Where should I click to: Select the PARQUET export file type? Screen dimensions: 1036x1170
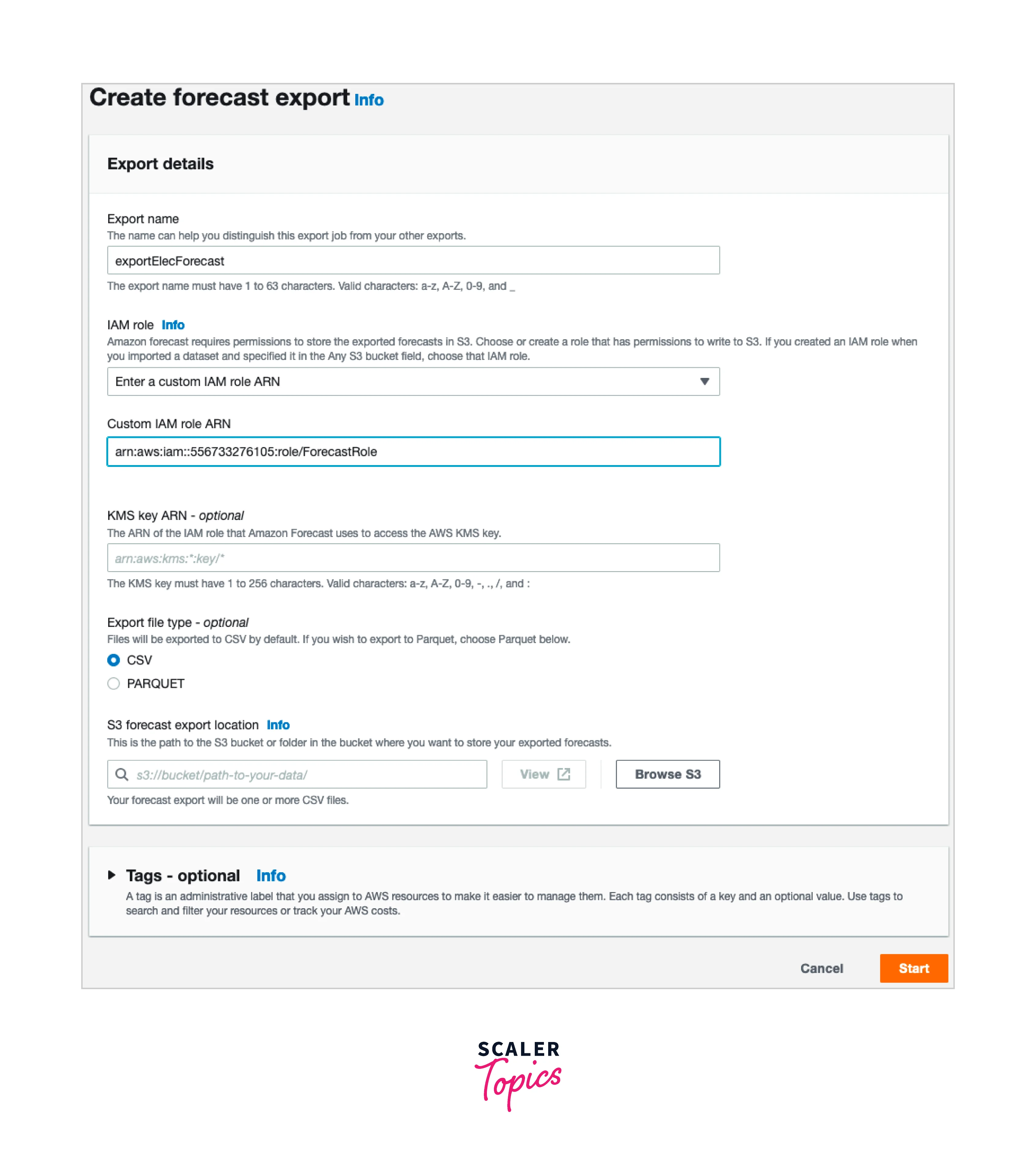[114, 684]
